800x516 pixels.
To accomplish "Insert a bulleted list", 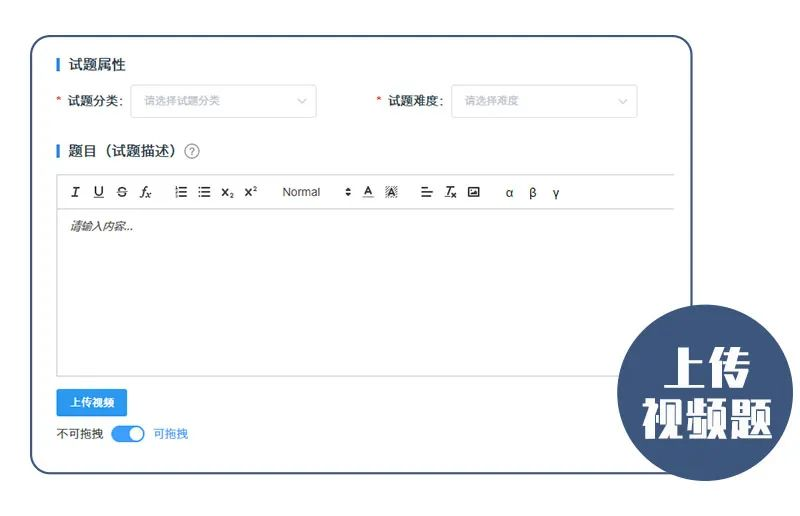I will coord(204,192).
